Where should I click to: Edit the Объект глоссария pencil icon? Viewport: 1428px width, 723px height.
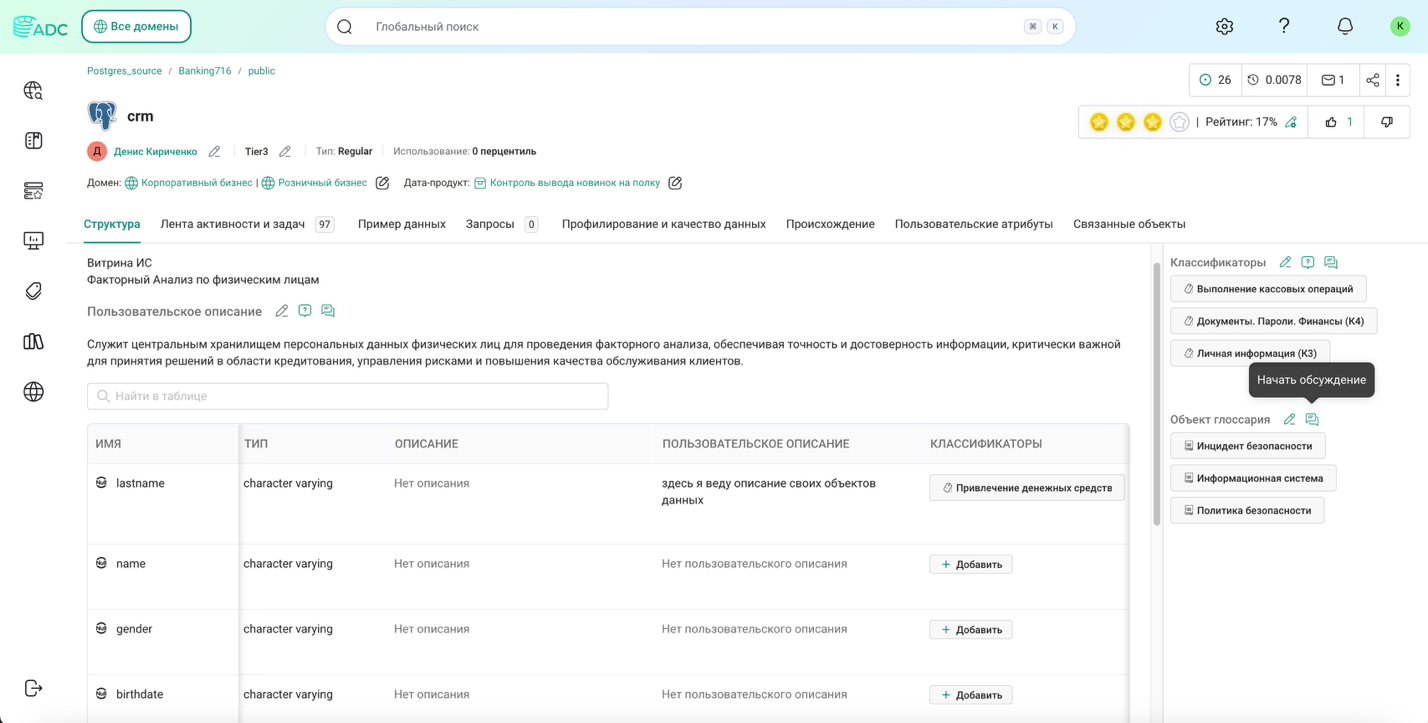click(x=1289, y=419)
